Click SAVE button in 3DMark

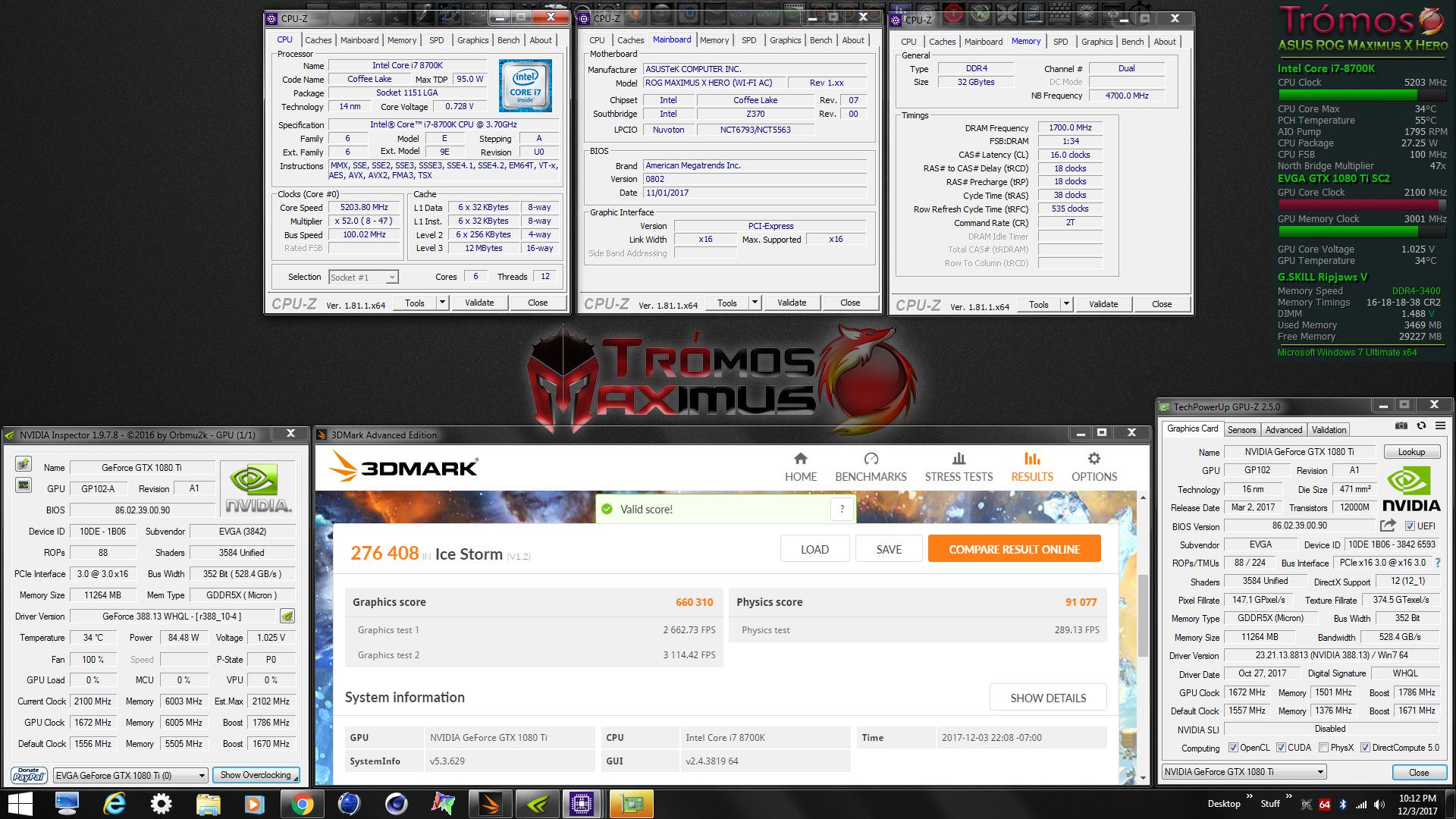click(x=889, y=549)
